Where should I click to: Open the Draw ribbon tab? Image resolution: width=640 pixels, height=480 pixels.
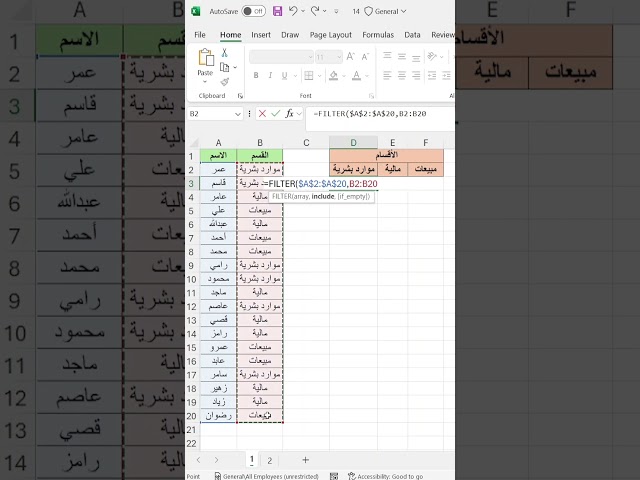(x=290, y=35)
